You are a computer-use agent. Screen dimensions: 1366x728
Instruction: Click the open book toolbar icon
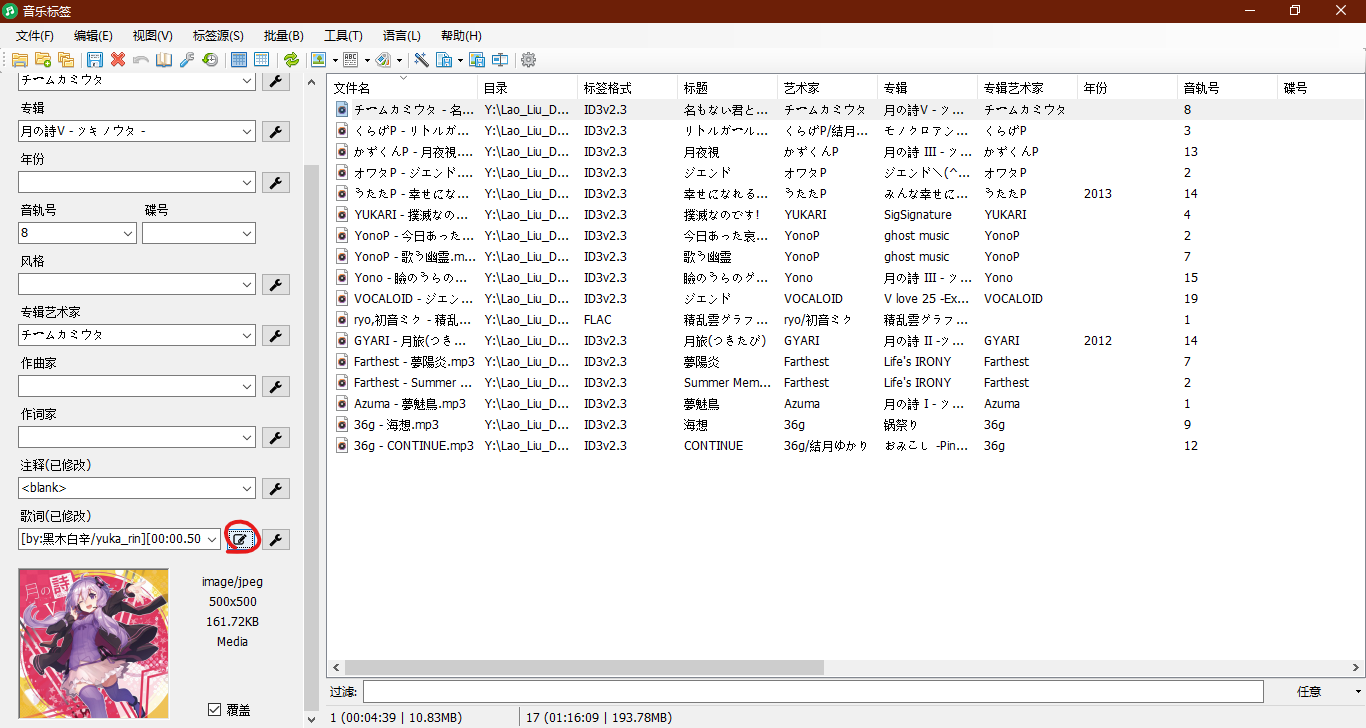click(163, 60)
